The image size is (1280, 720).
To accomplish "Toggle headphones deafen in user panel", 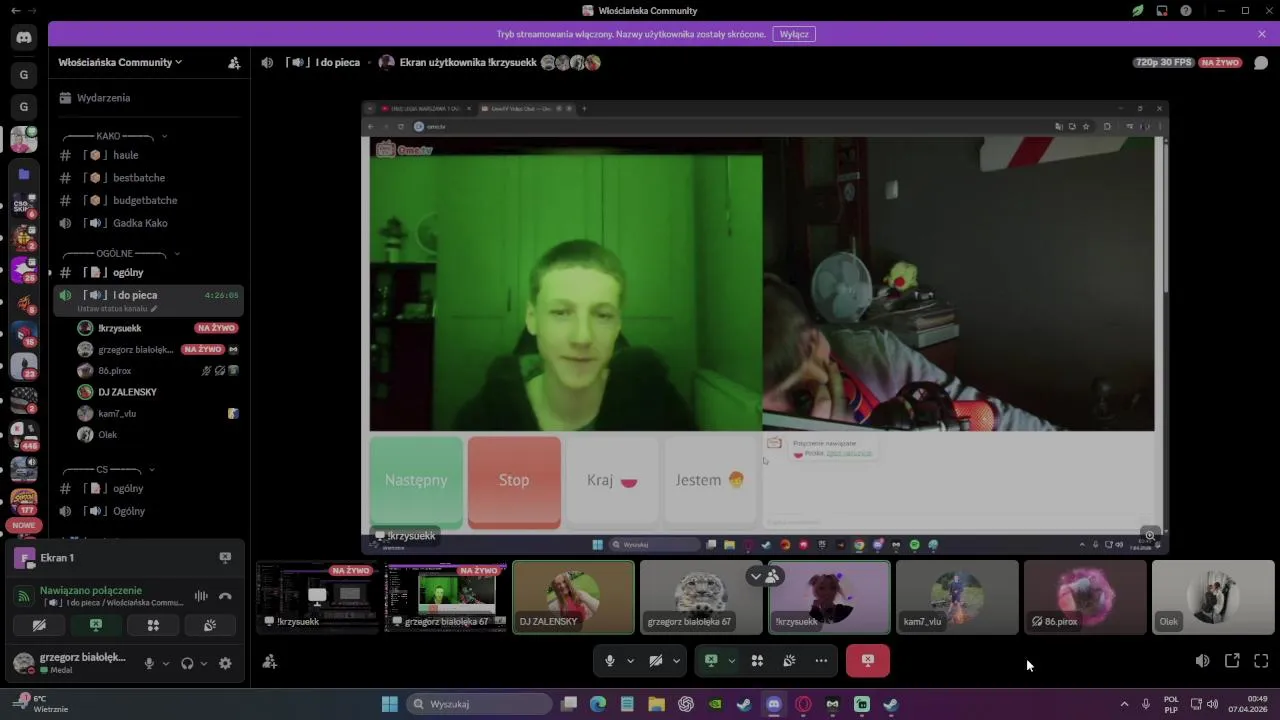I will click(187, 663).
